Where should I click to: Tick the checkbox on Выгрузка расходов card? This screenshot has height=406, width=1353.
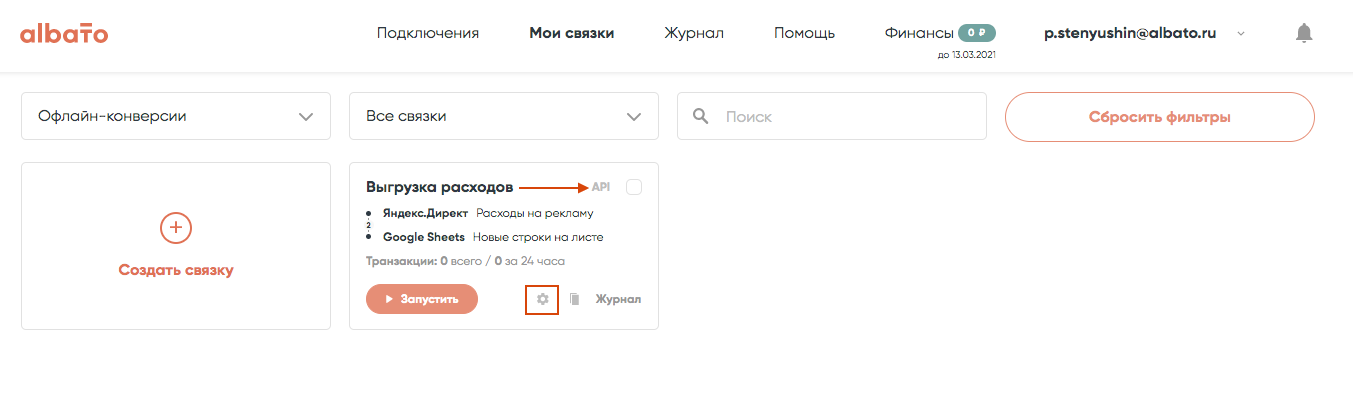[x=634, y=187]
